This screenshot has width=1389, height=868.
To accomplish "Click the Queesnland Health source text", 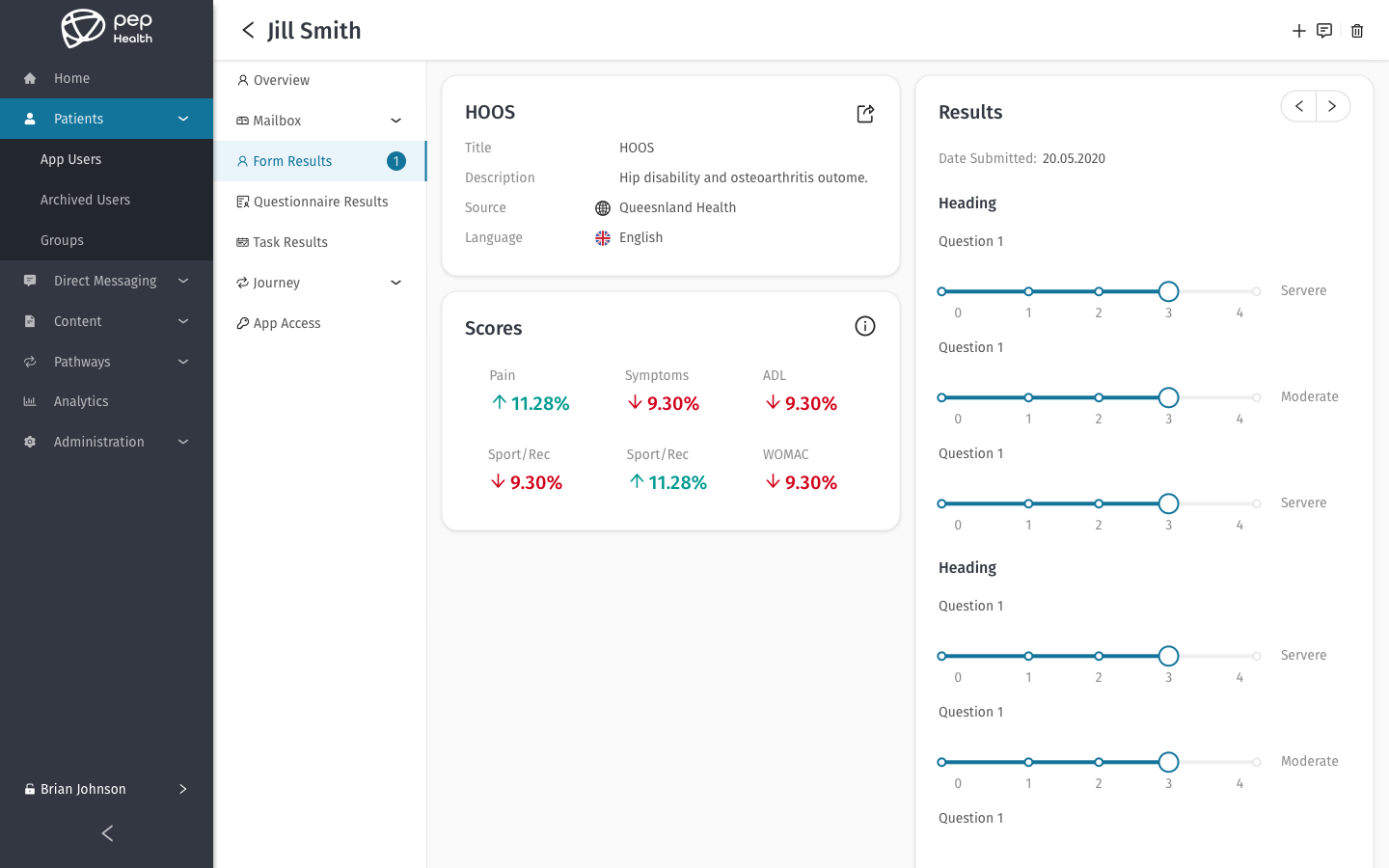I will (677, 207).
